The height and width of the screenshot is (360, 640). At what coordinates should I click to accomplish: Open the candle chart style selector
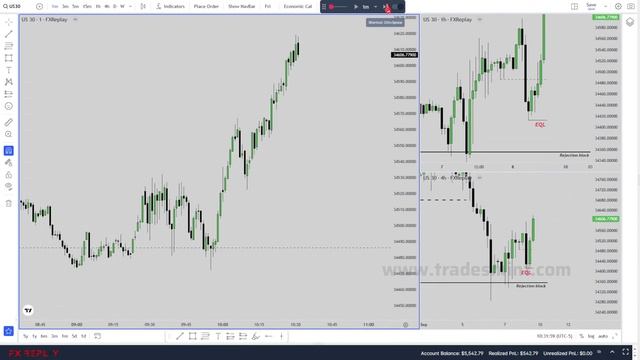(143, 7)
